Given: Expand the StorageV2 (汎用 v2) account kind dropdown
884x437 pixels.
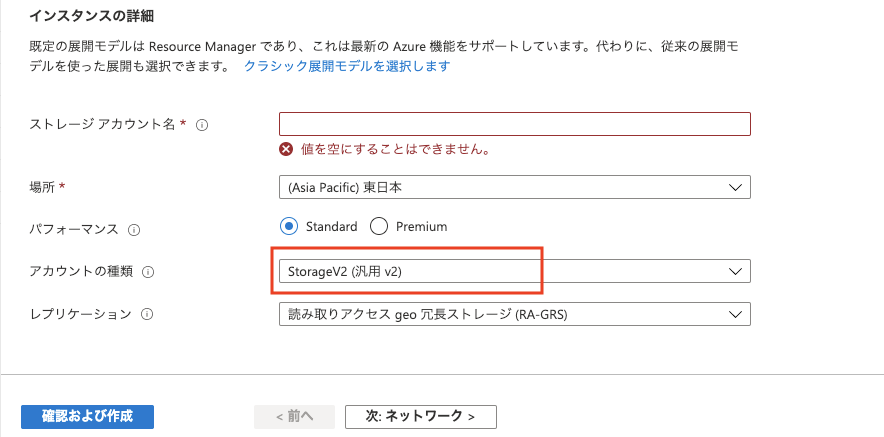Looking at the screenshot, I should click(x=515, y=271).
